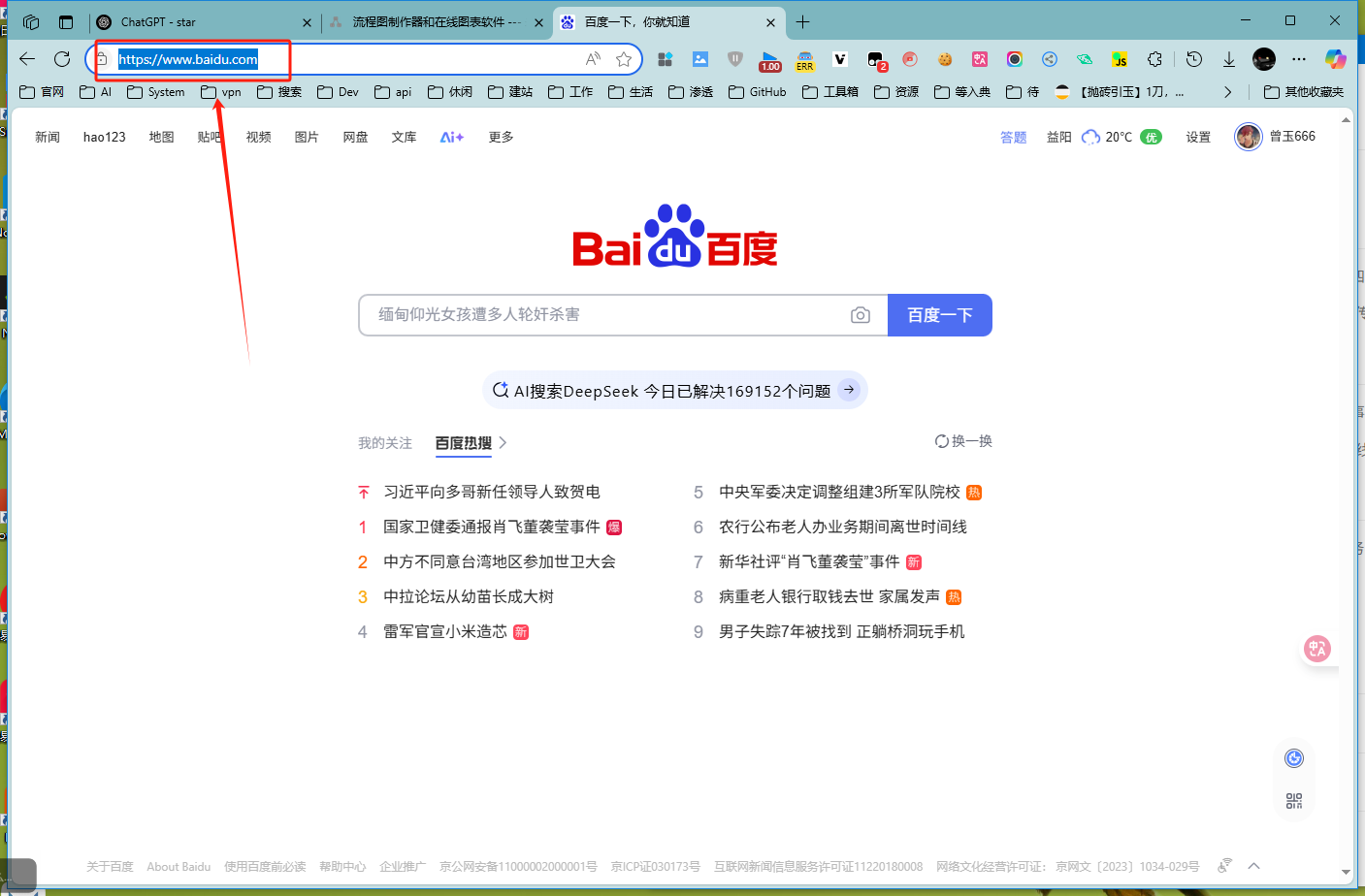Open the 我的关注 tab

[385, 443]
